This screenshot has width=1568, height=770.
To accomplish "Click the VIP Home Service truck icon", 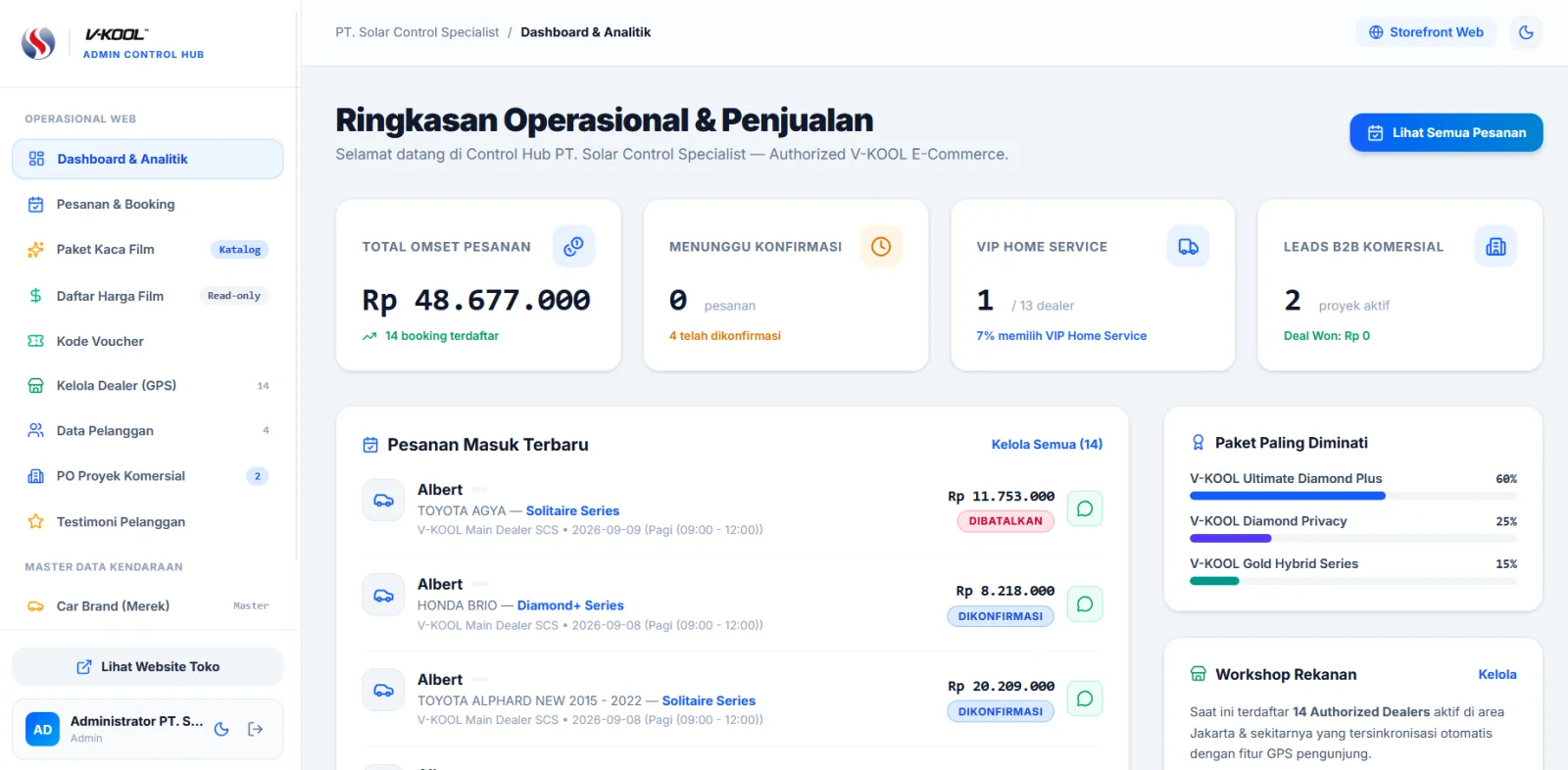I will (x=1188, y=246).
